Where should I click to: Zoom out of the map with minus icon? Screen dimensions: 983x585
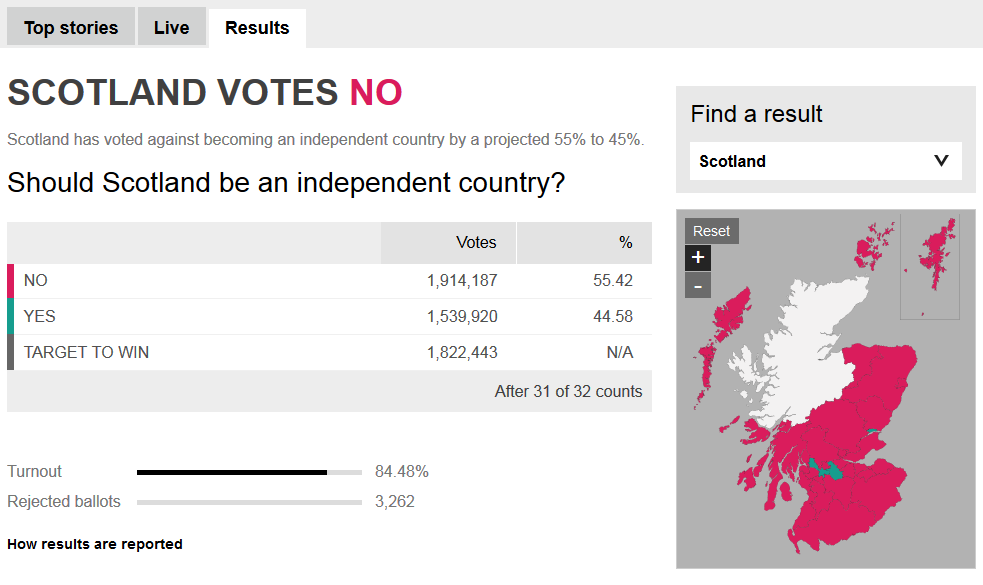coord(698,286)
